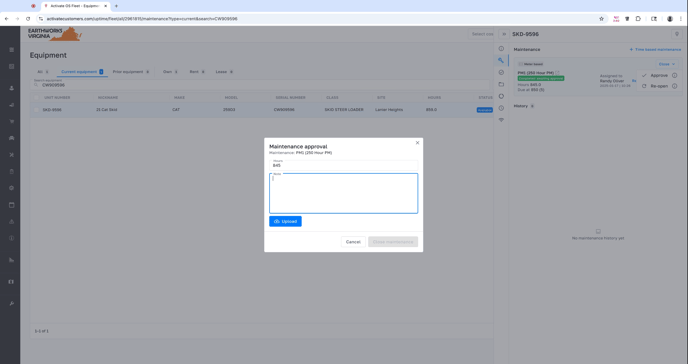Open the wifi signal icon in side panel
Image resolution: width=688 pixels, height=364 pixels.
pos(501,120)
